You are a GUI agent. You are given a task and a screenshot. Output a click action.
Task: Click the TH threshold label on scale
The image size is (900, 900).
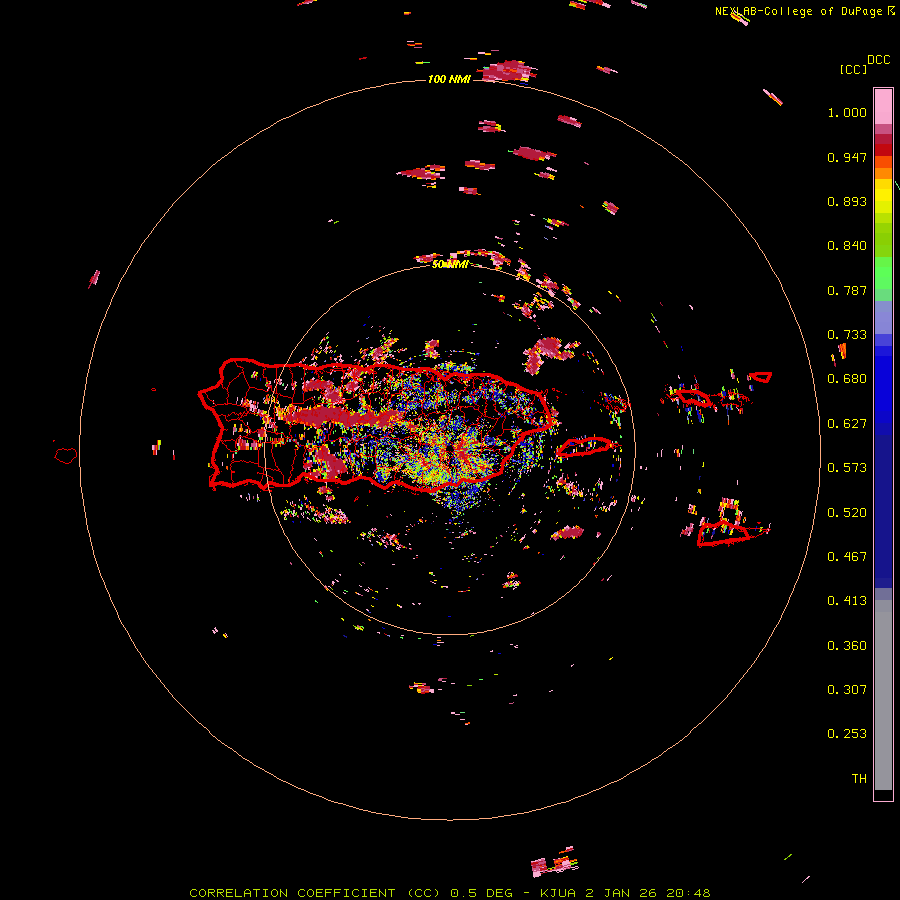coord(859,779)
